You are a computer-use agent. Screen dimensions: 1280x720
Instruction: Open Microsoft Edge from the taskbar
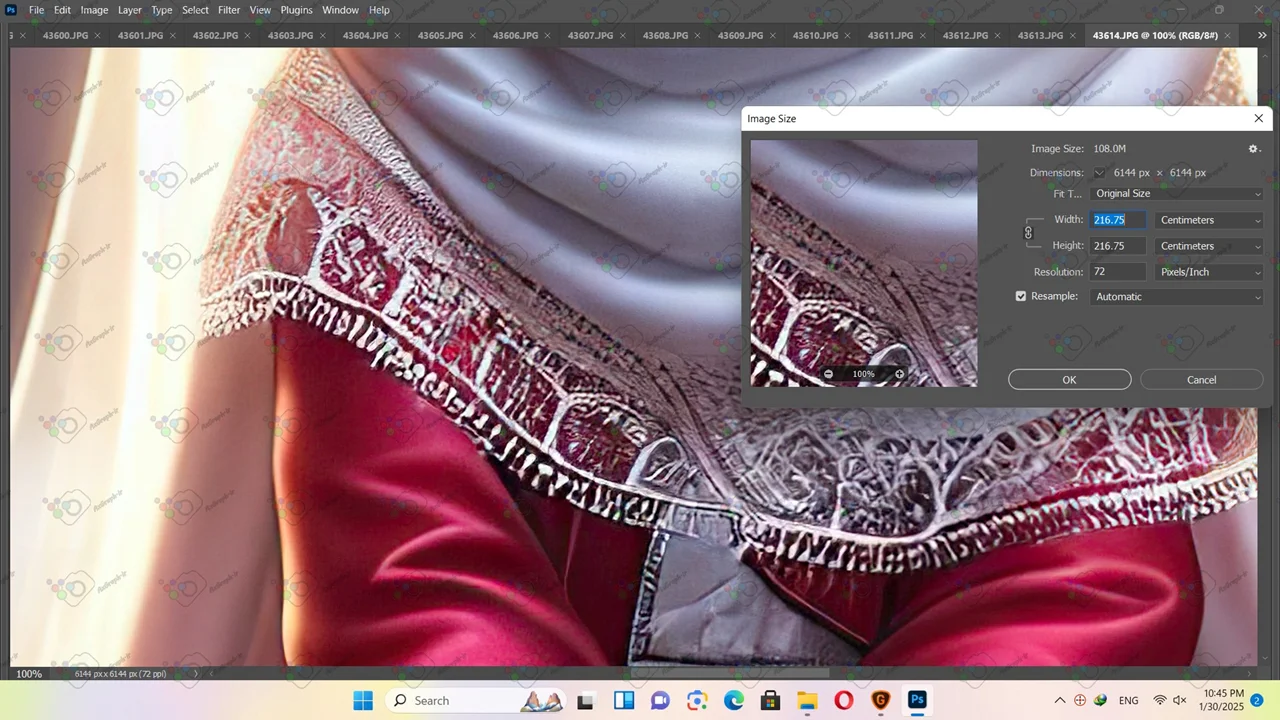pyautogui.click(x=734, y=700)
